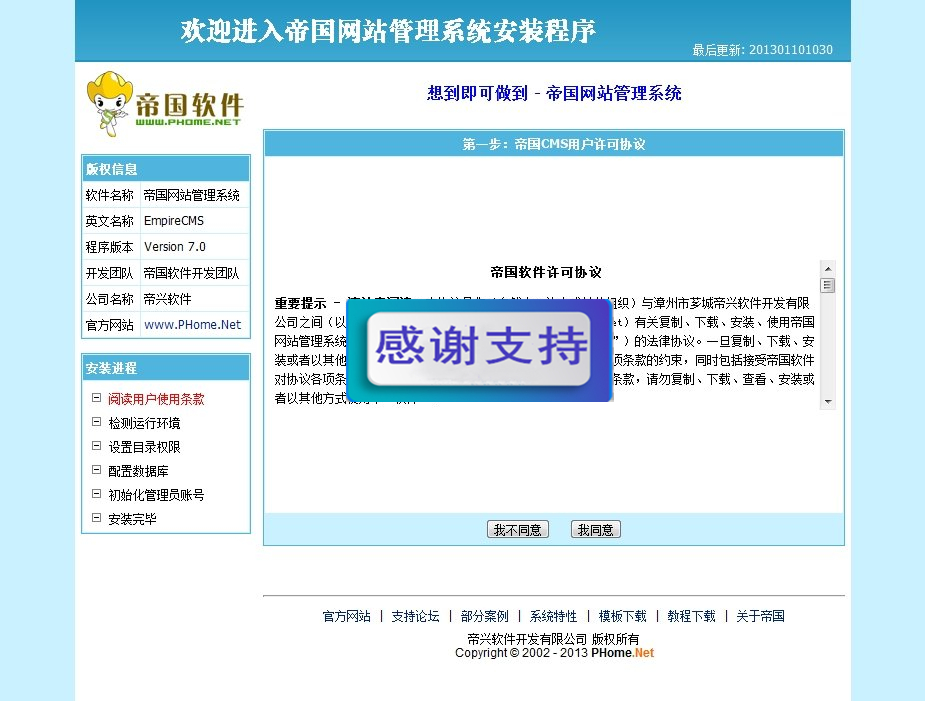Click the 帝国软件许可协议 title

pos(546,272)
